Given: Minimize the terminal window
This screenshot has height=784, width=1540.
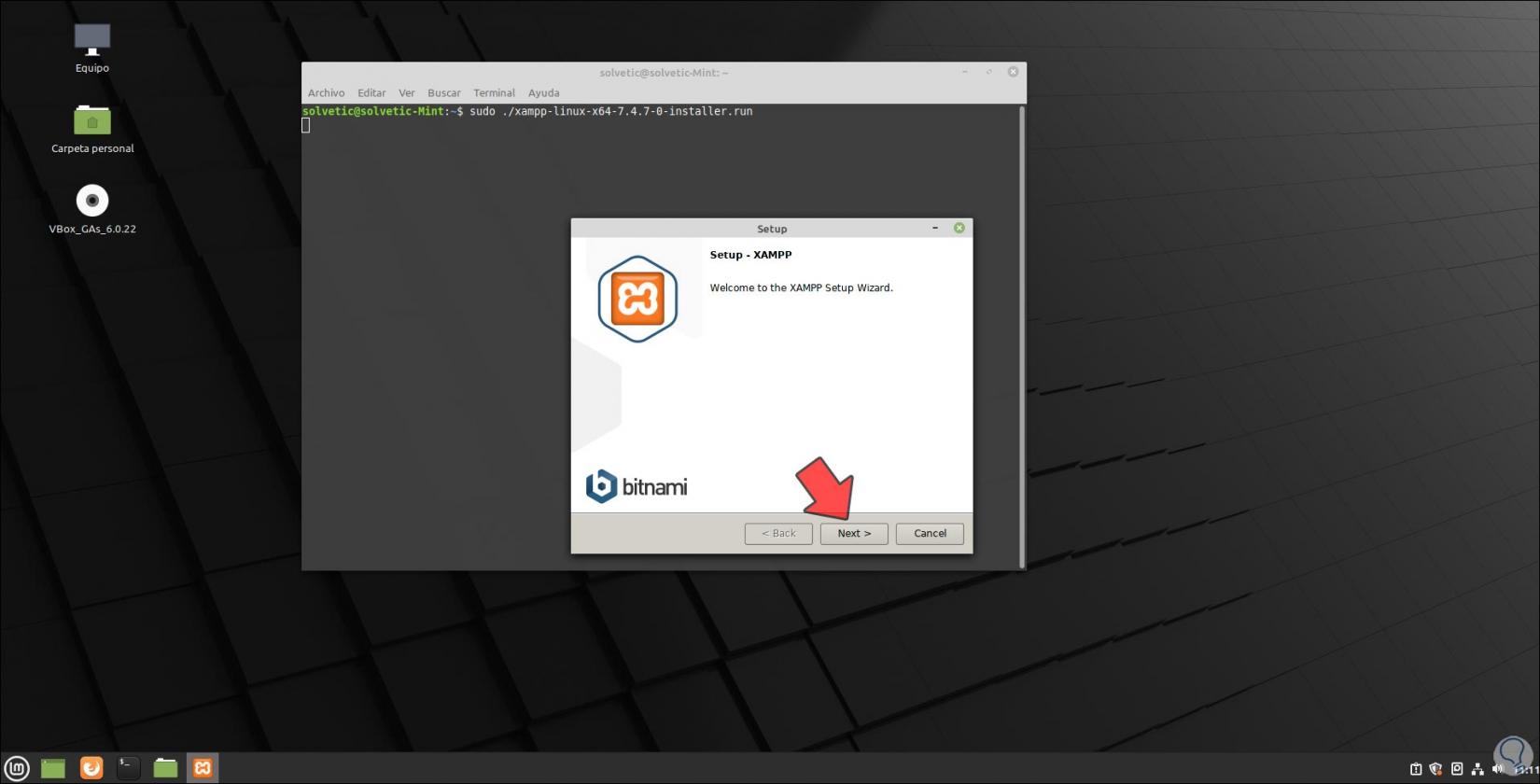Looking at the screenshot, I should (x=965, y=72).
